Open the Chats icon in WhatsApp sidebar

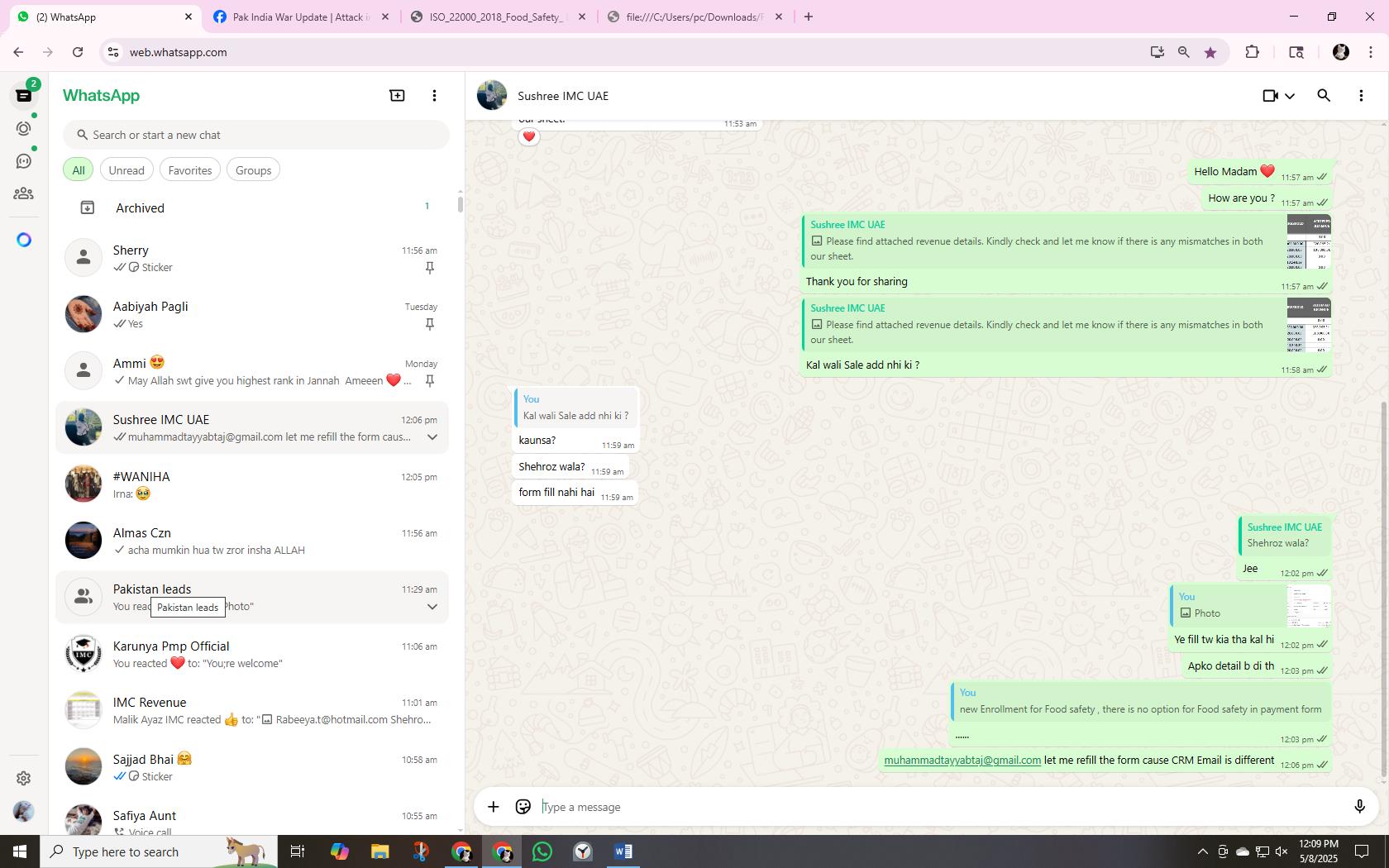click(x=23, y=96)
